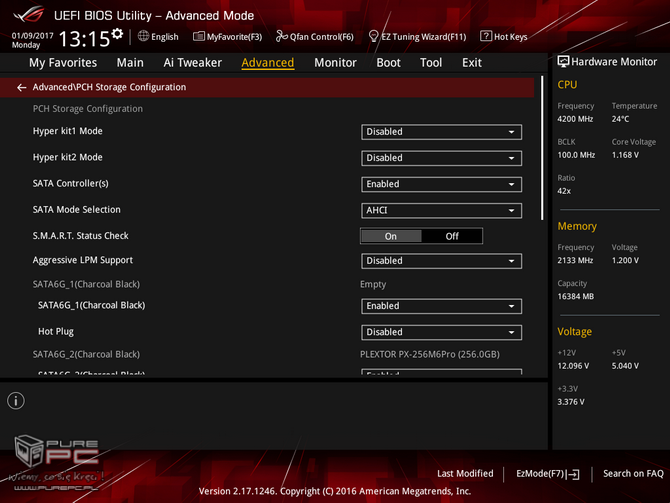Click the 12.096 V voltage reading
670x503 pixels.
point(573,366)
